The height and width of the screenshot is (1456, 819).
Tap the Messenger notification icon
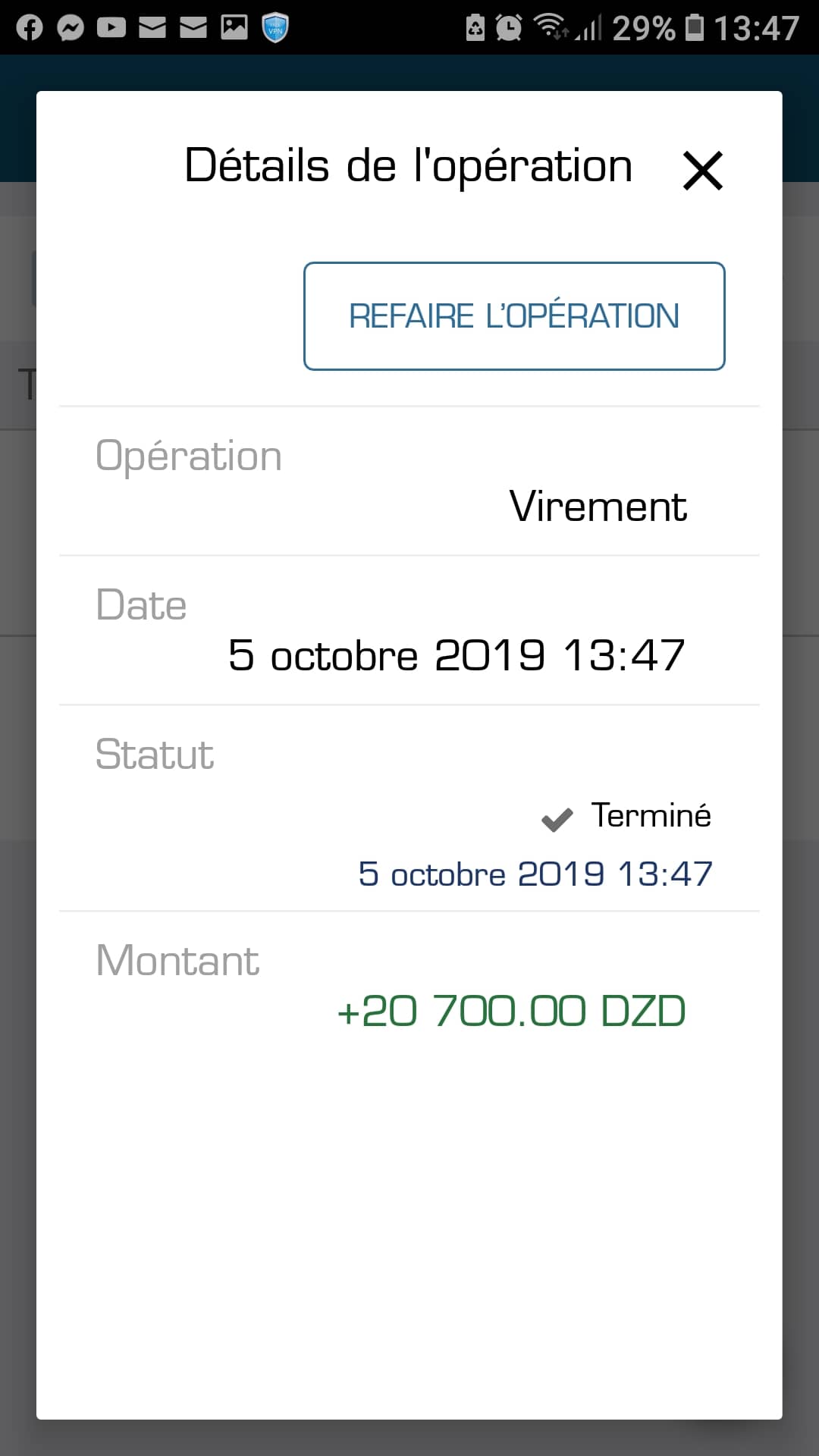[71, 28]
